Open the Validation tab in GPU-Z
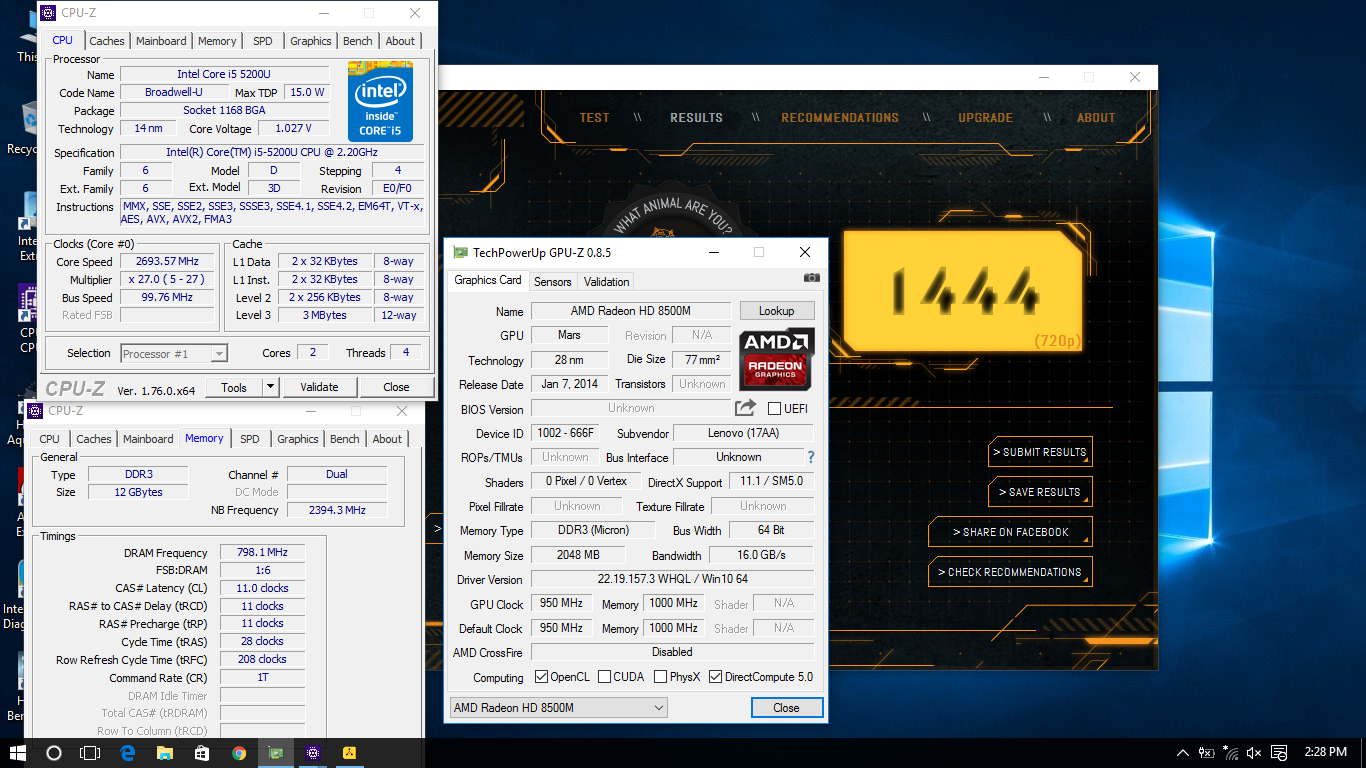 [x=606, y=282]
